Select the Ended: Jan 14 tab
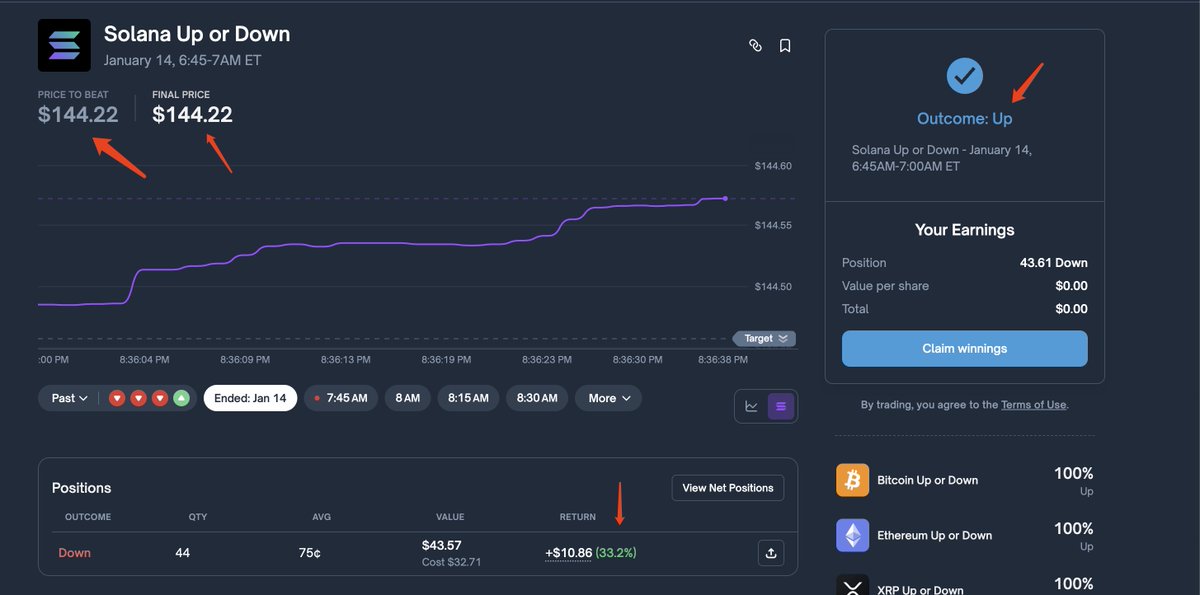Viewport: 1200px width, 595px height. 250,398
